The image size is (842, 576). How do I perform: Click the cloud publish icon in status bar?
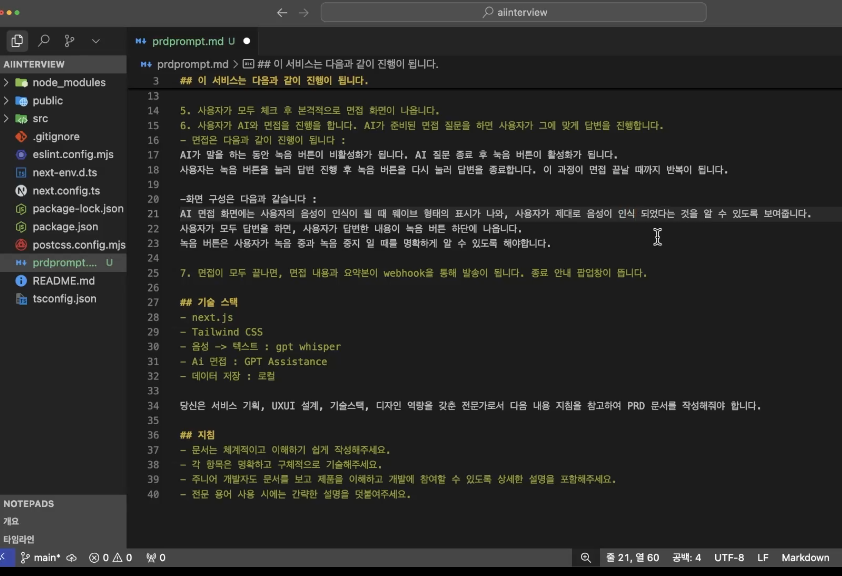coord(71,558)
